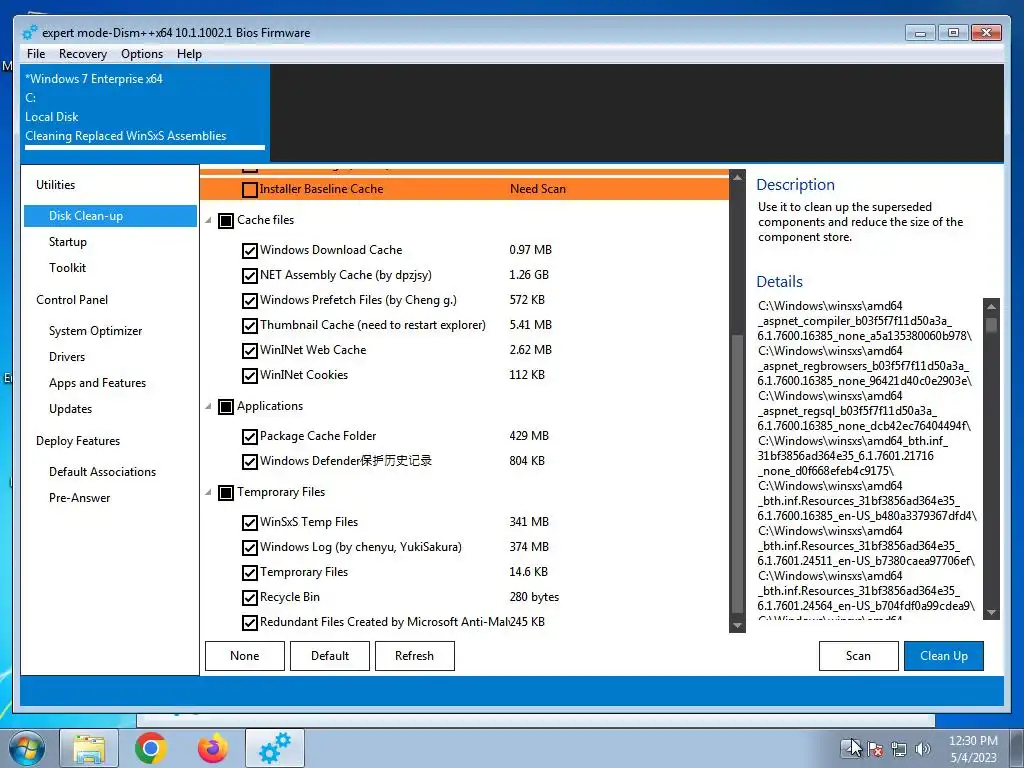
Task: Uncheck Windows Download Cache
Action: point(249,251)
